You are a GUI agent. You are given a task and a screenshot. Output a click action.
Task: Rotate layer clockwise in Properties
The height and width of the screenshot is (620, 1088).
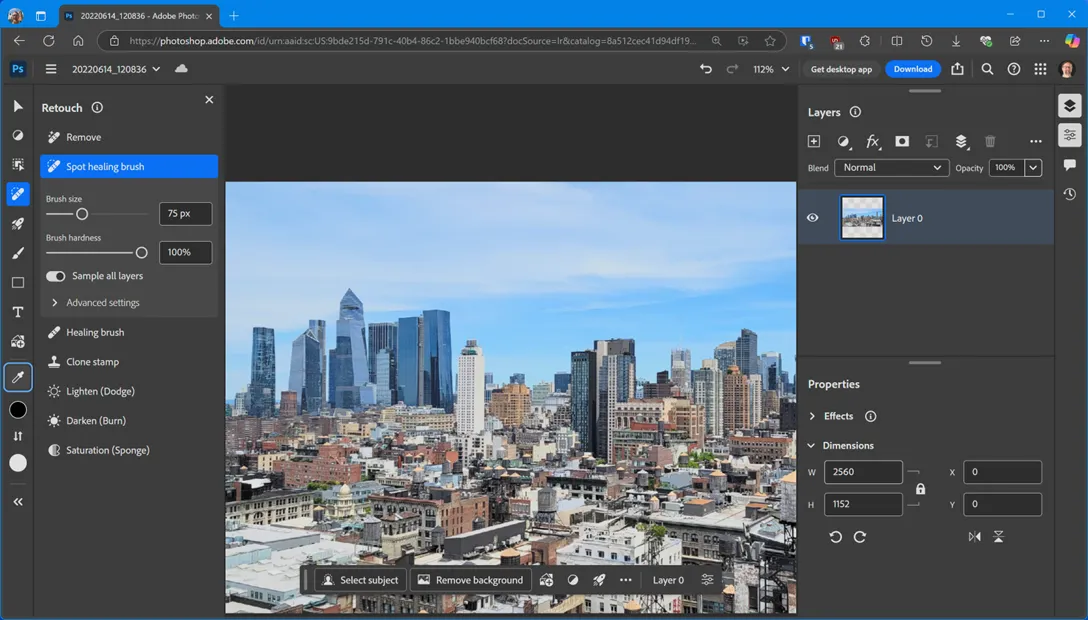(x=860, y=537)
